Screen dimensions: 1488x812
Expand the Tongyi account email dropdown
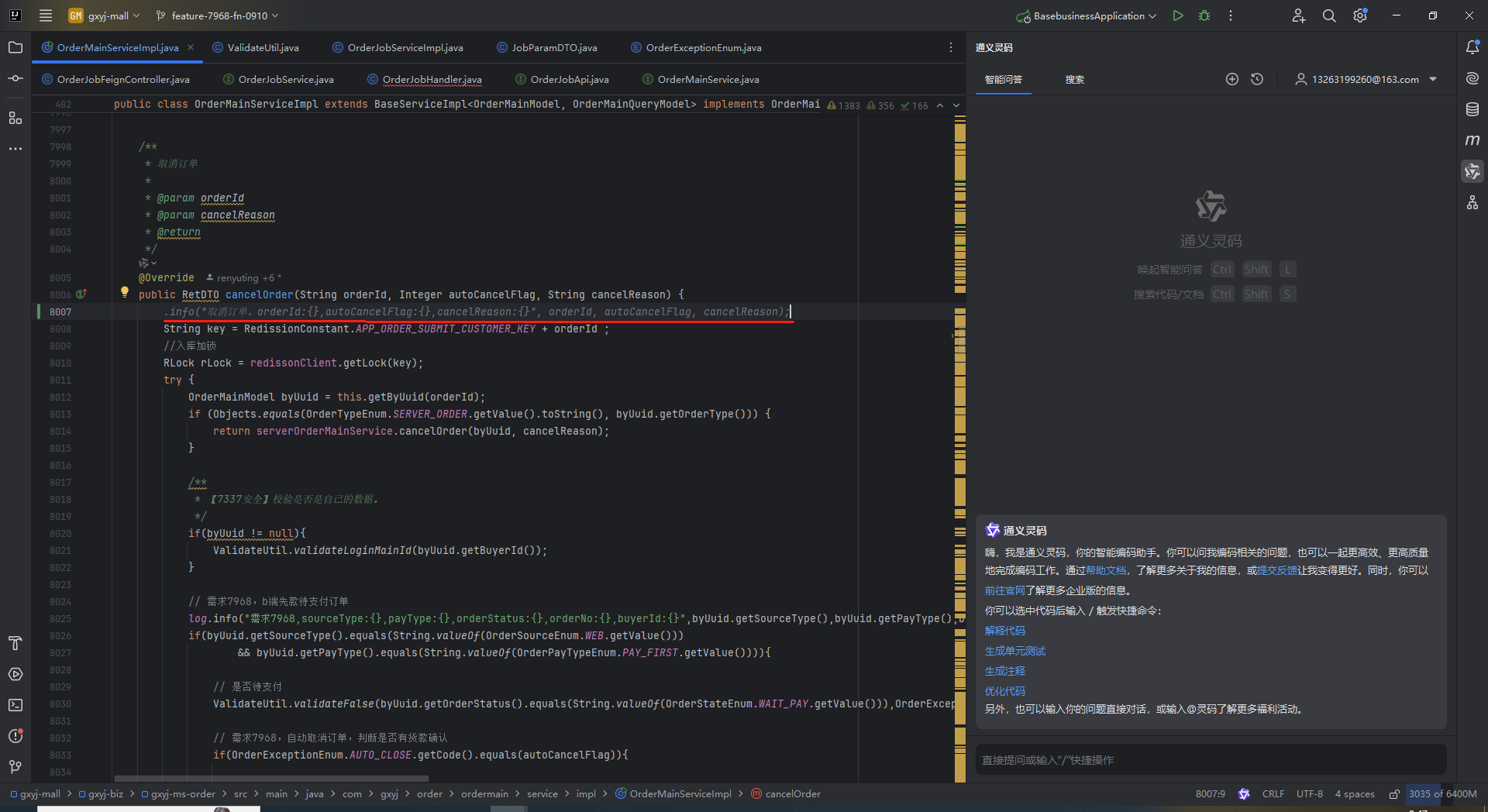pyautogui.click(x=1433, y=79)
